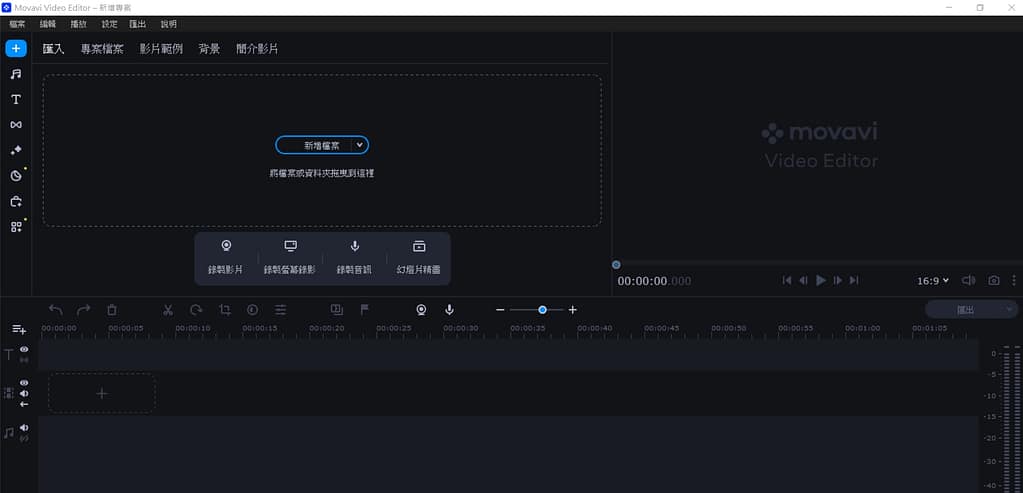Open the Sounds music-note sidebar tab
The width and height of the screenshot is (1023, 493).
[16, 74]
